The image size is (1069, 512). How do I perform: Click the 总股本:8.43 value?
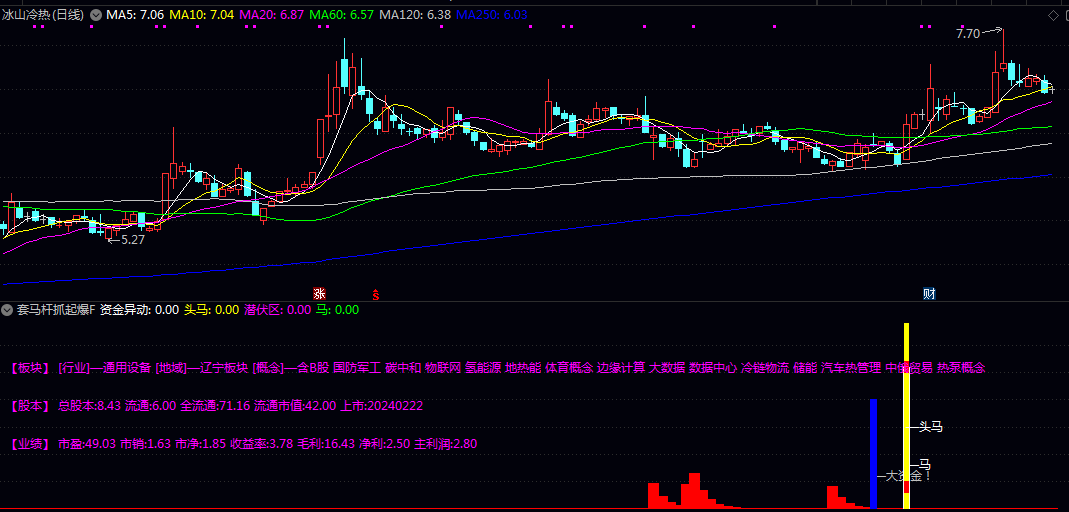89,406
